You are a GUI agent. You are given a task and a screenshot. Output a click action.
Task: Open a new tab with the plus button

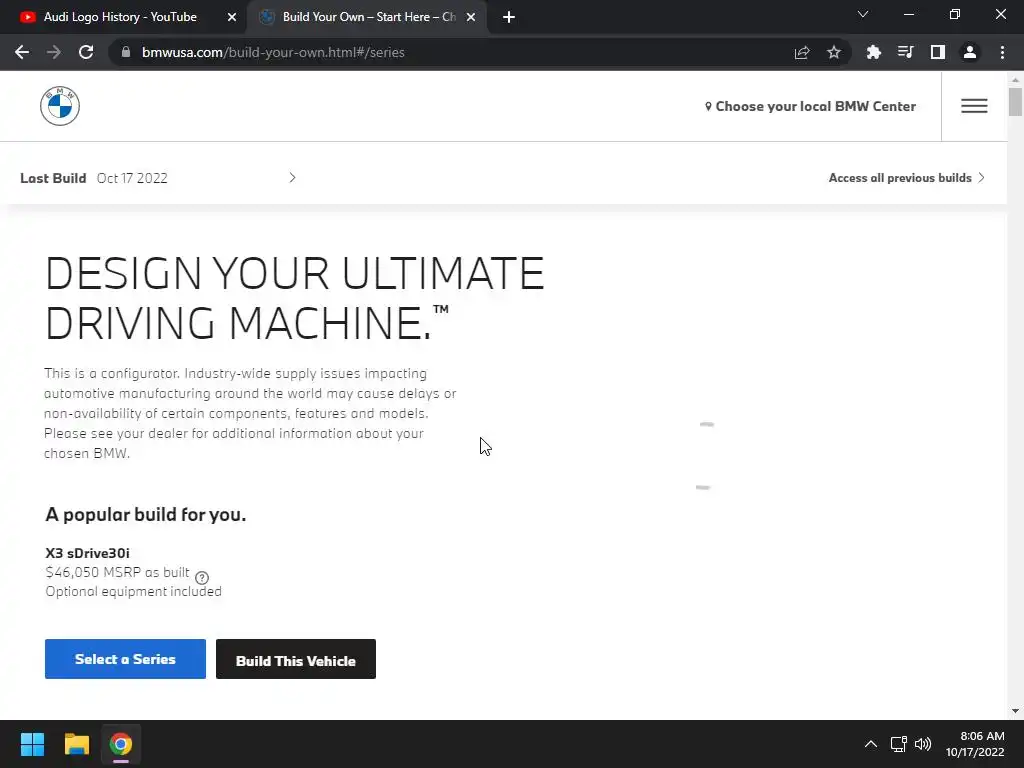coord(509,17)
